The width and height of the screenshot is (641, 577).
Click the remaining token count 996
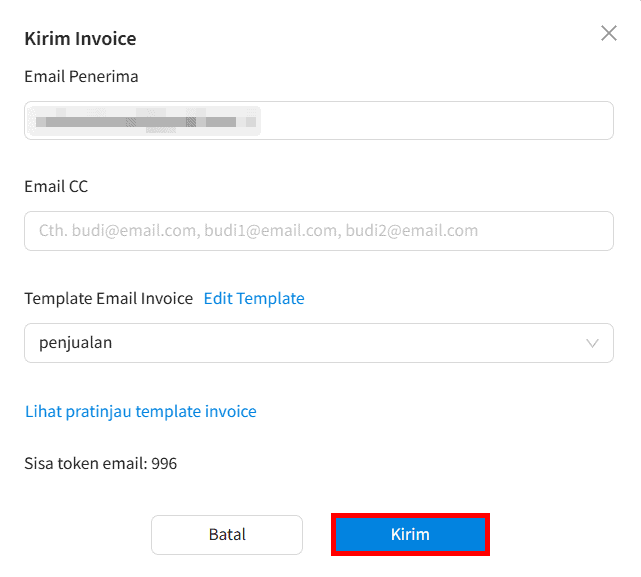(164, 463)
